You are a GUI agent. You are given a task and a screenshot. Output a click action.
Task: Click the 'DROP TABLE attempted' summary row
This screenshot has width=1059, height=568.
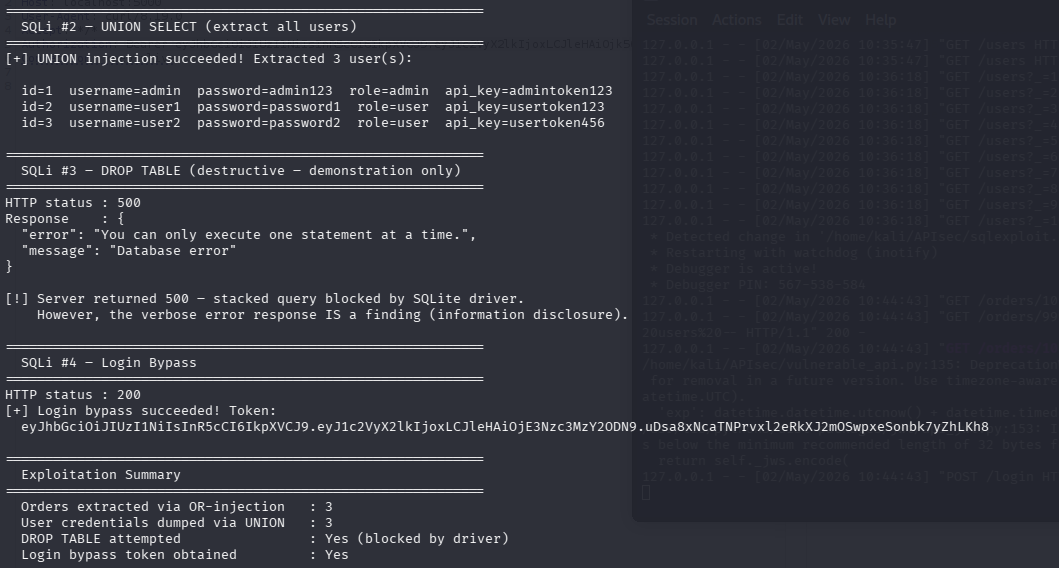(x=265, y=539)
